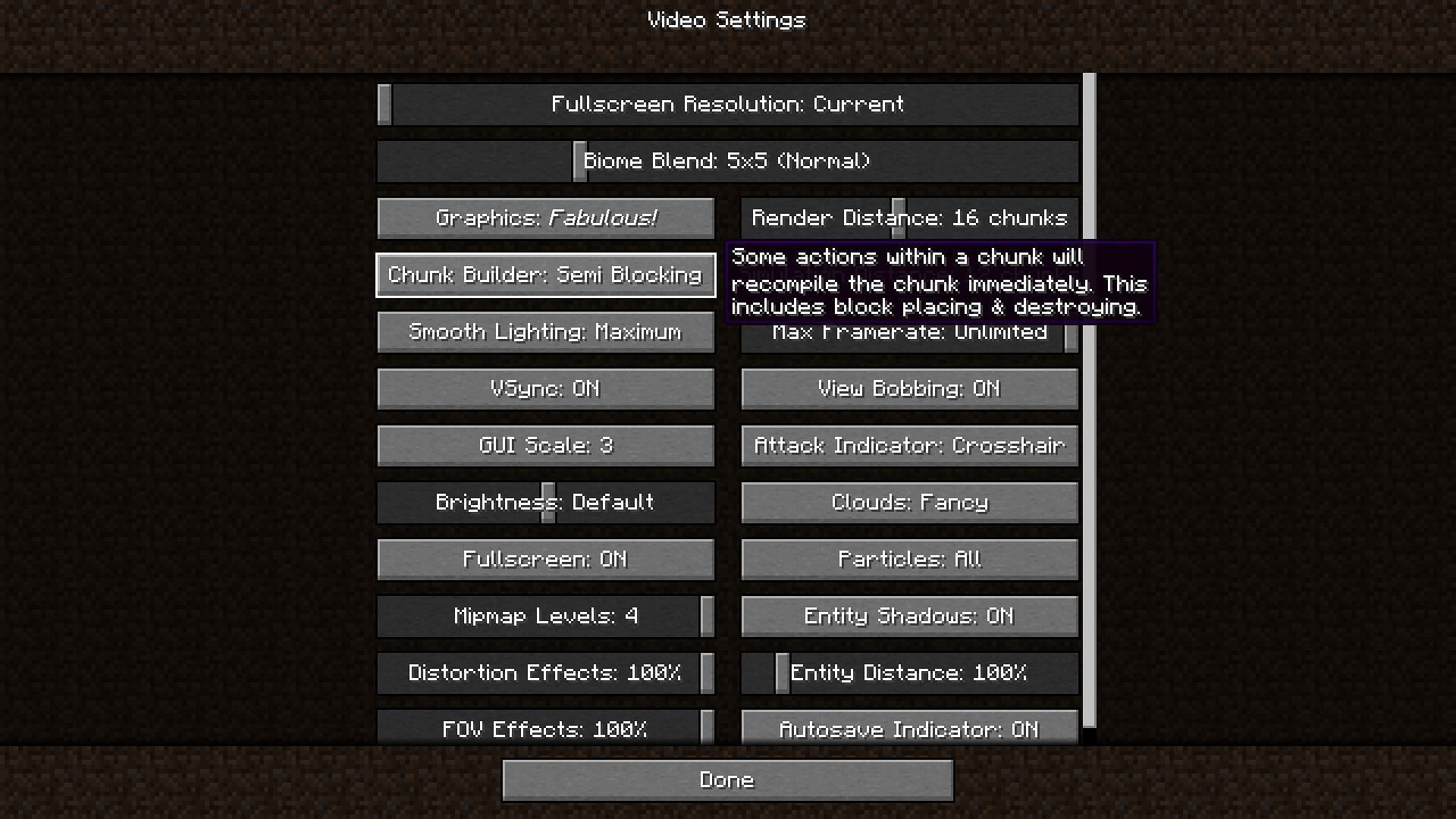Screen dimensions: 1456x819
Task: Toggle VSync ON setting
Action: pyautogui.click(x=546, y=389)
